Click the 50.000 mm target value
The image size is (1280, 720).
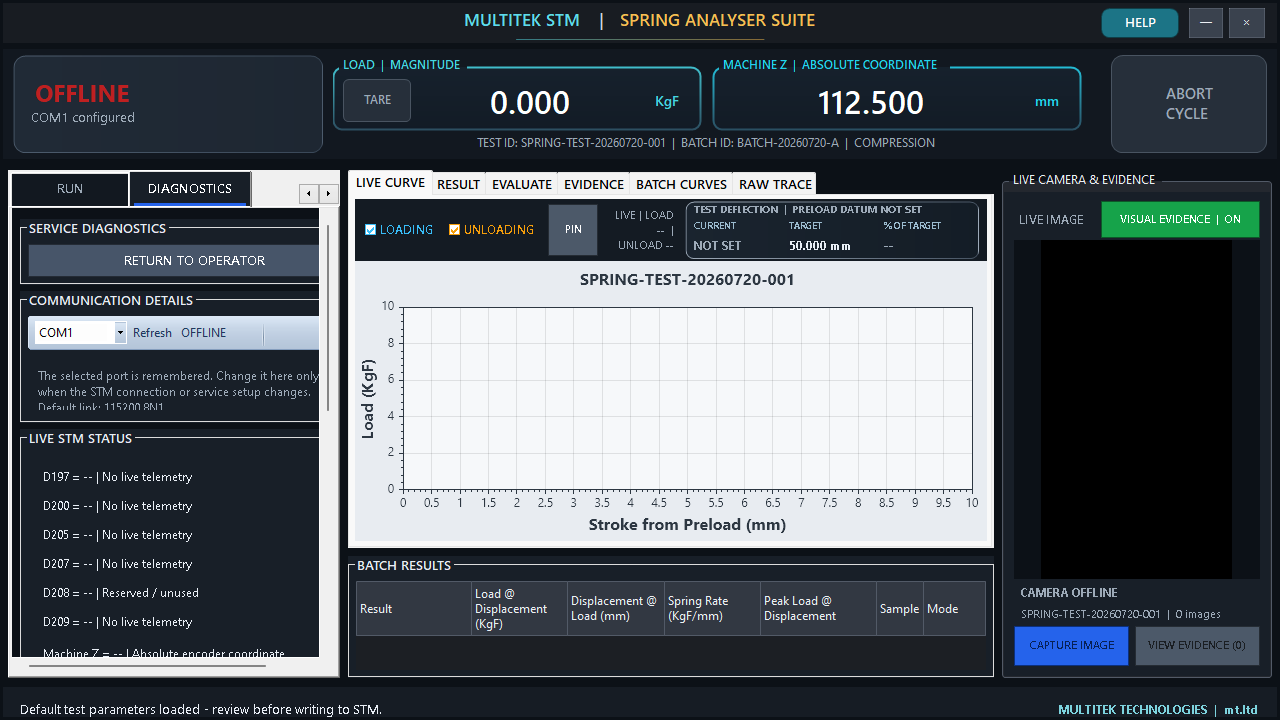(820, 246)
